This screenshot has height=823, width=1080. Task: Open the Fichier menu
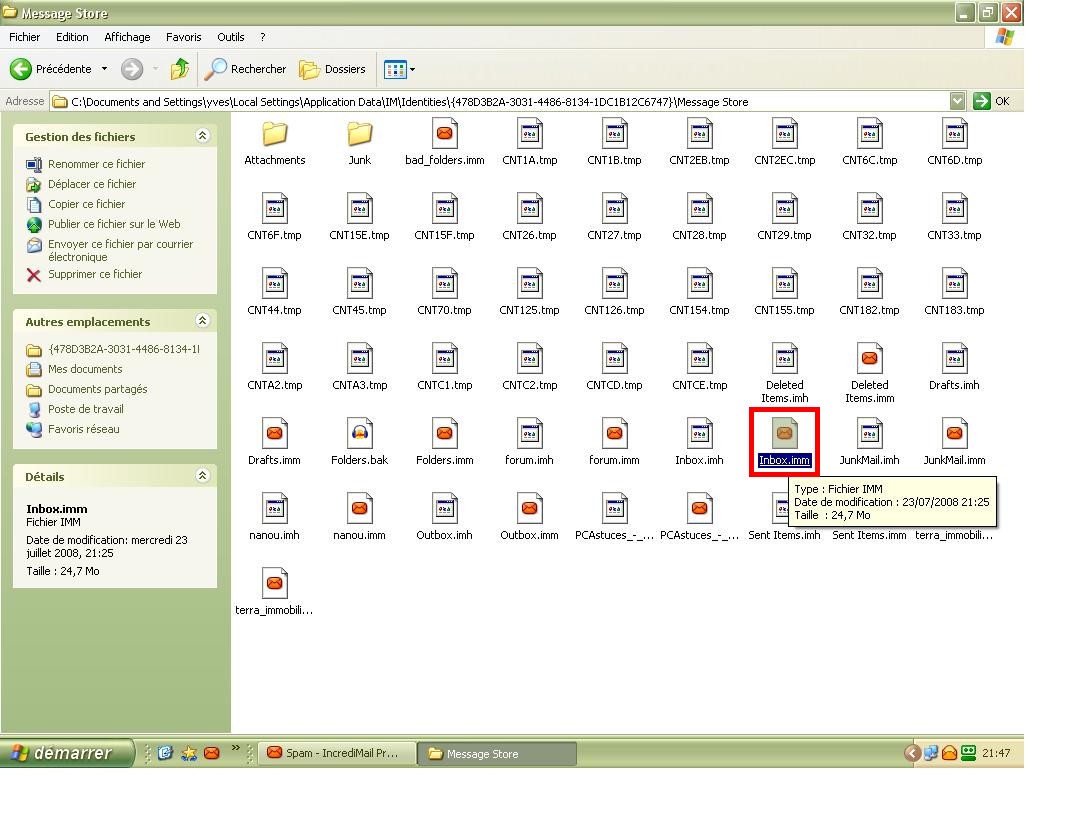[x=24, y=37]
